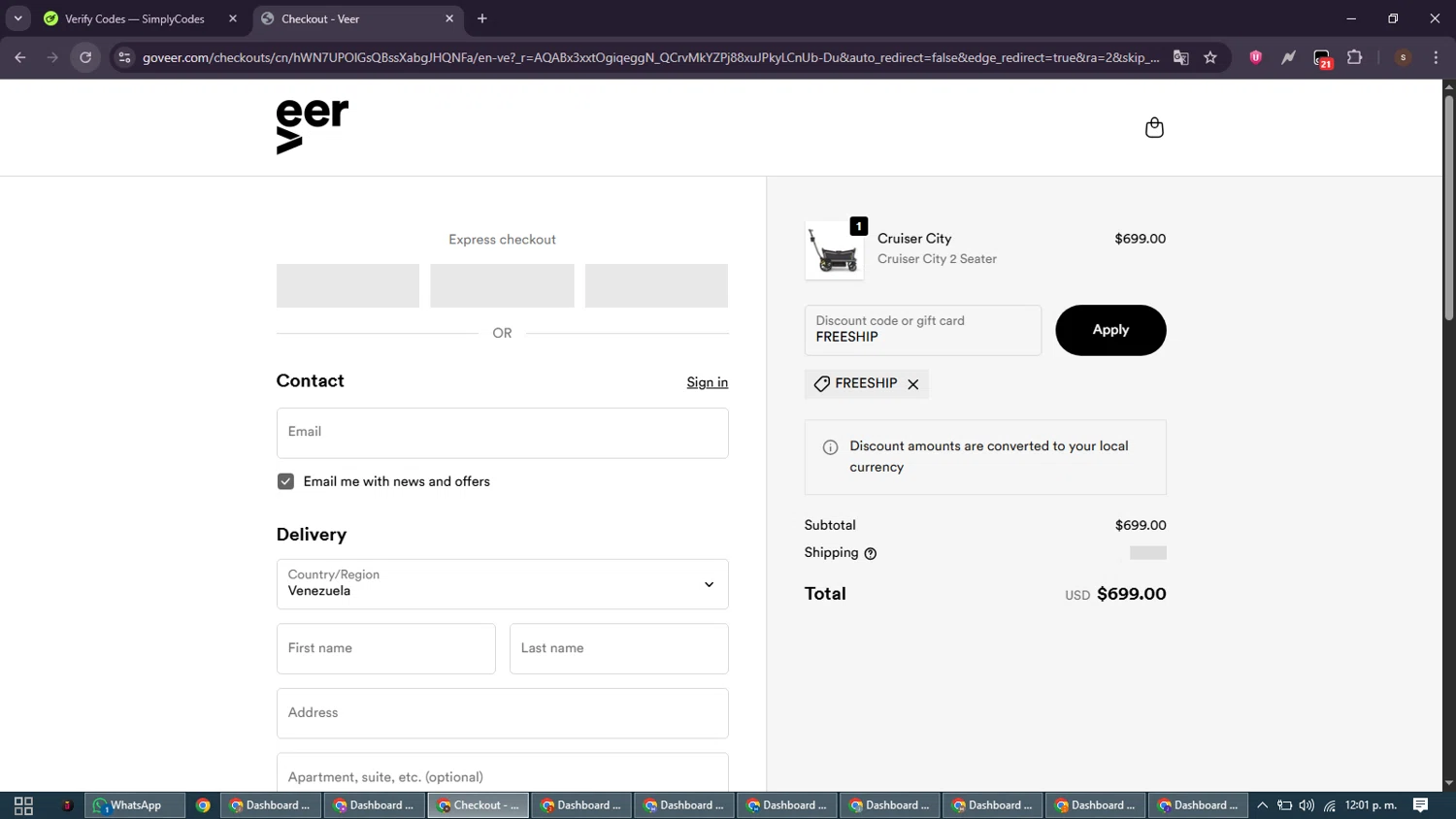This screenshot has width=1456, height=819.
Task: Click the third express checkout button
Action: click(656, 285)
